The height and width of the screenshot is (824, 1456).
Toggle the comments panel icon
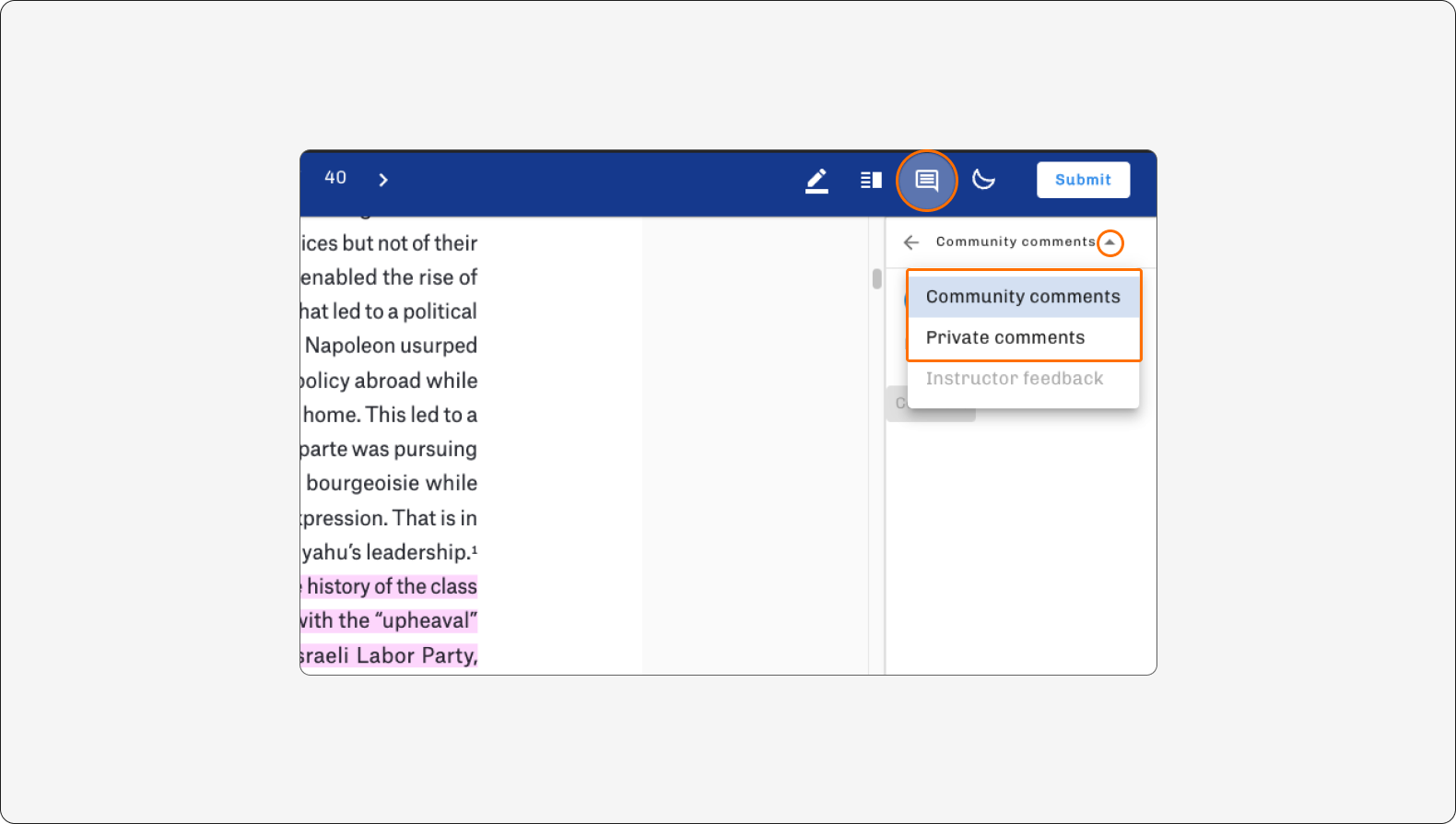(x=927, y=181)
